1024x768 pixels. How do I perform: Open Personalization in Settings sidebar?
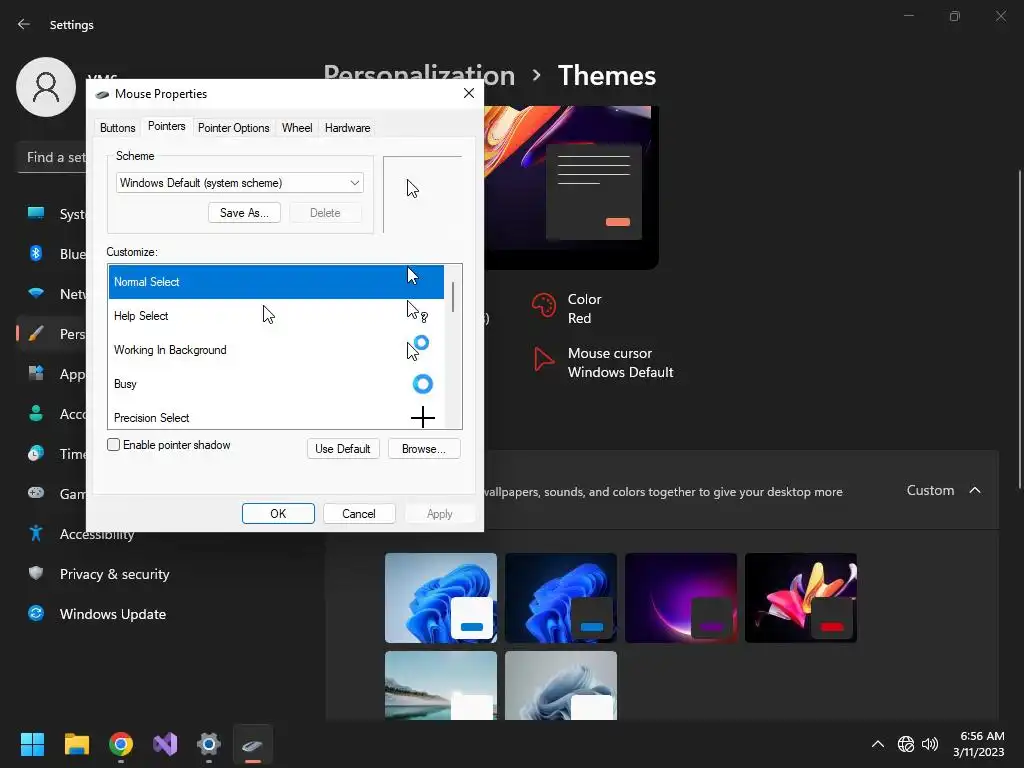coord(52,334)
